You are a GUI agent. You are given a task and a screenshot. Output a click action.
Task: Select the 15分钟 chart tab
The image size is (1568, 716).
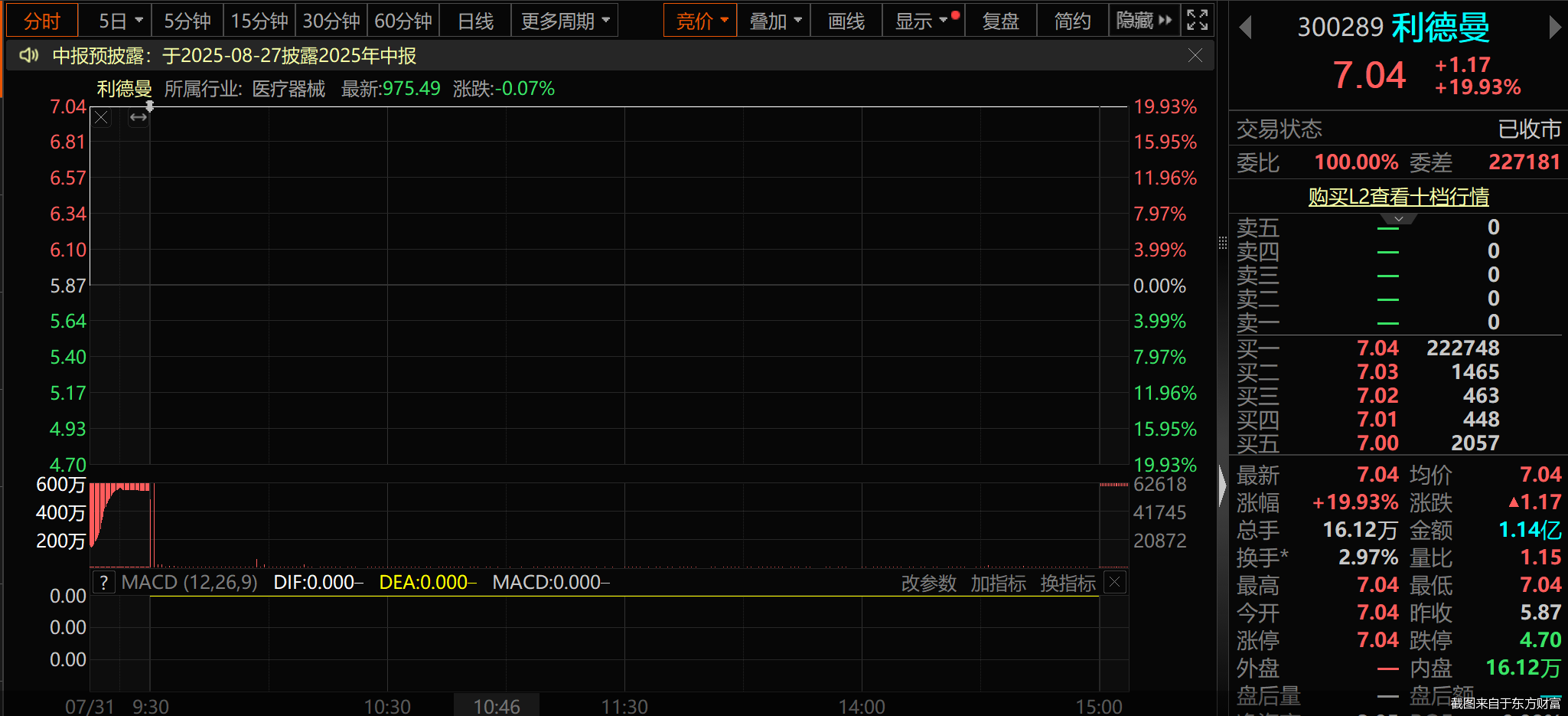coord(259,21)
